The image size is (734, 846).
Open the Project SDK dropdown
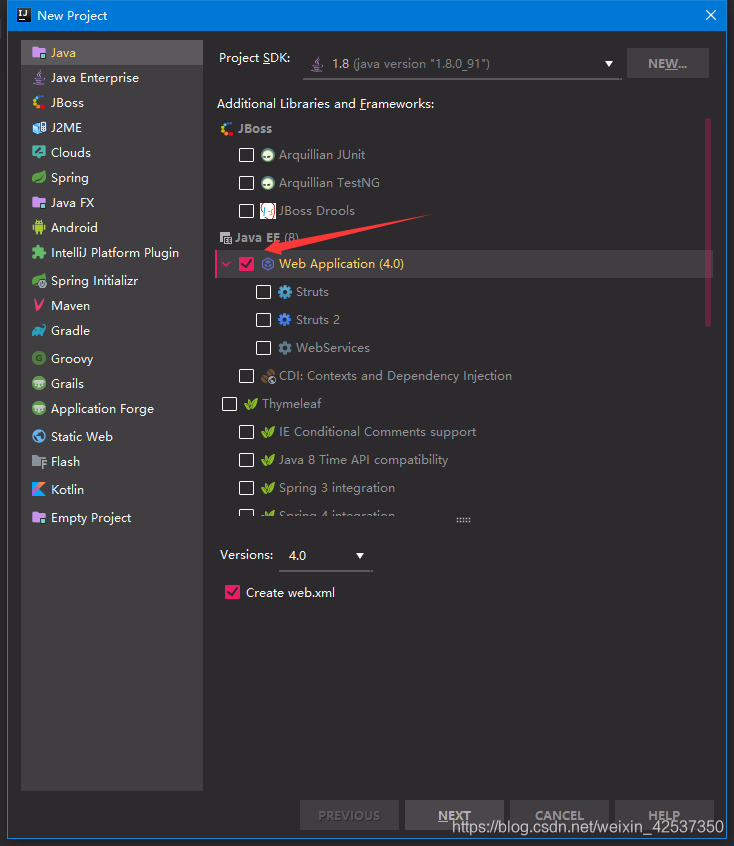[463, 64]
